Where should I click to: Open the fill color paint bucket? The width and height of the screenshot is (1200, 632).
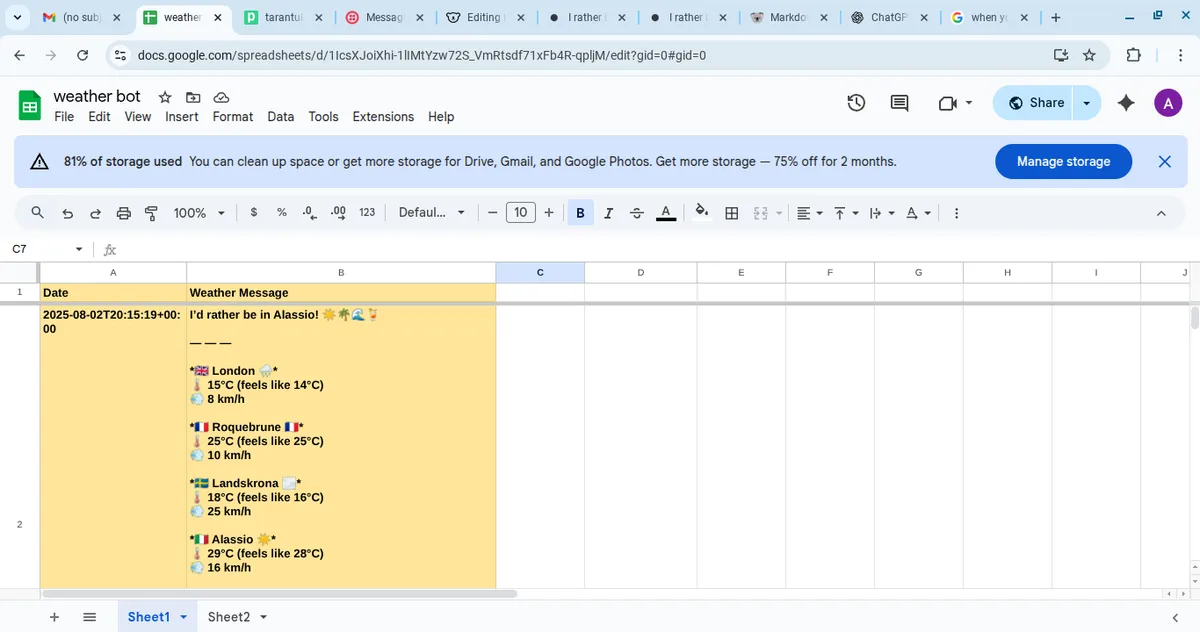(x=702, y=212)
